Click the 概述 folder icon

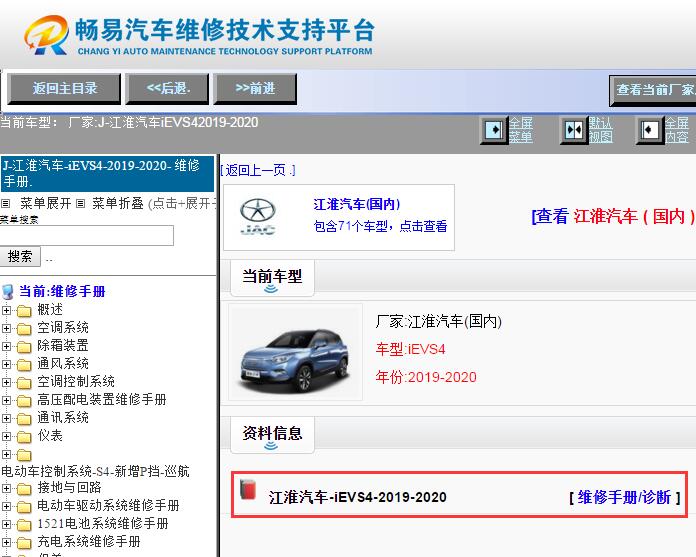click(x=24, y=310)
